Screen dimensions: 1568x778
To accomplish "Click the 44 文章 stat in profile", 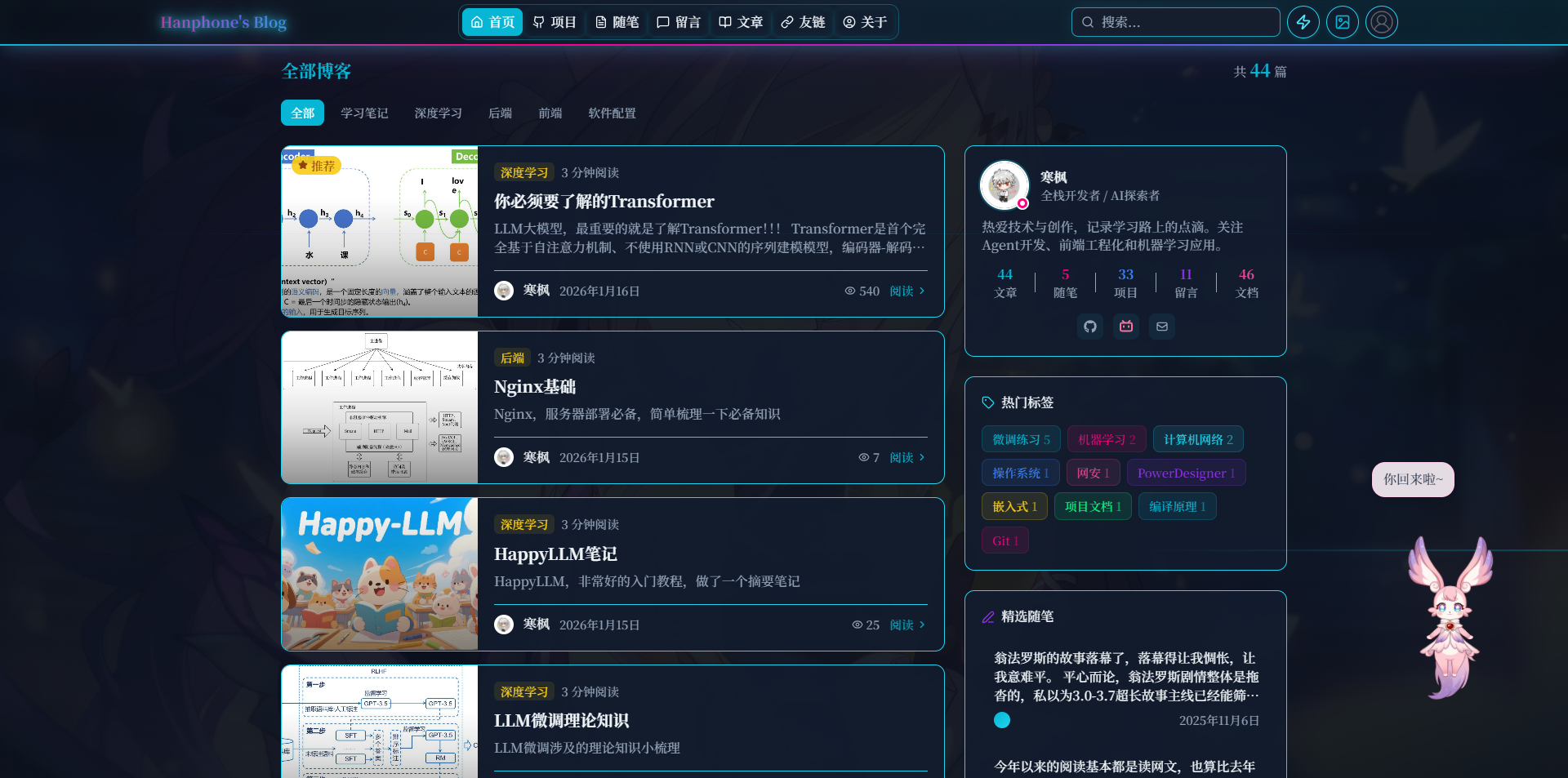I will 1005,282.
